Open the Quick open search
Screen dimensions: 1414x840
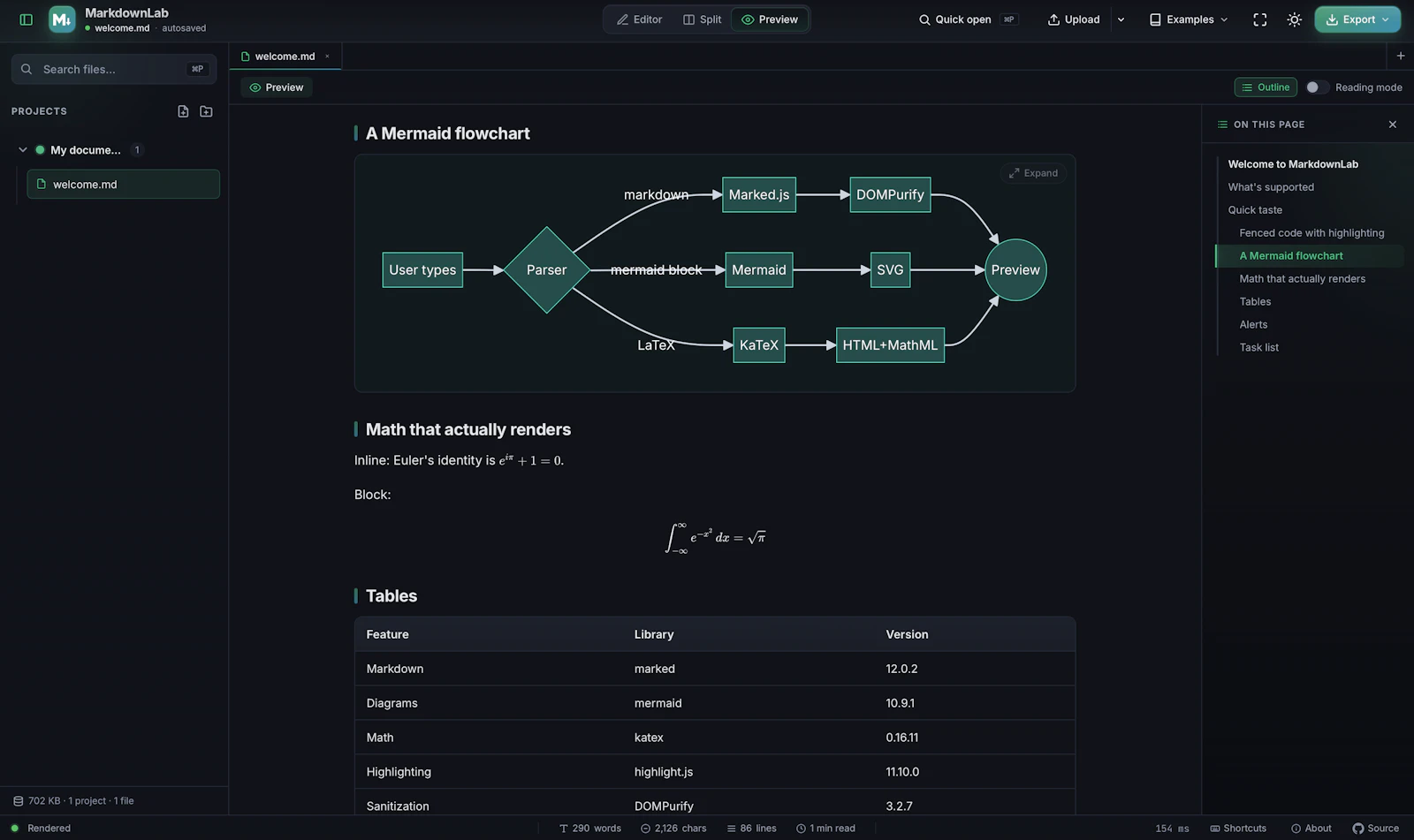coord(968,19)
